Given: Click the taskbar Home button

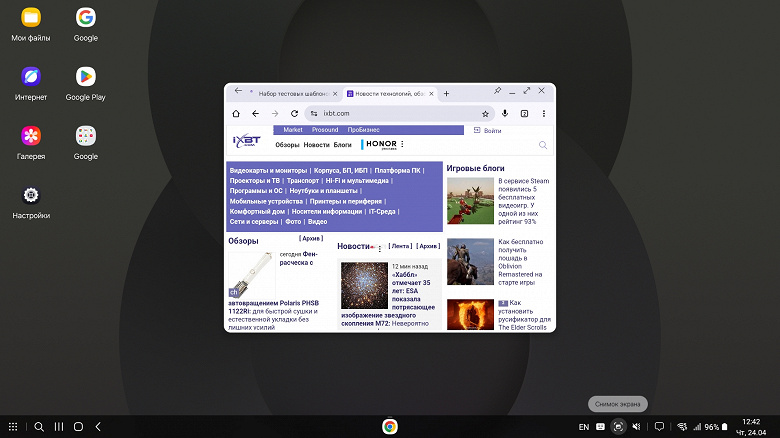Looking at the screenshot, I should point(78,427).
